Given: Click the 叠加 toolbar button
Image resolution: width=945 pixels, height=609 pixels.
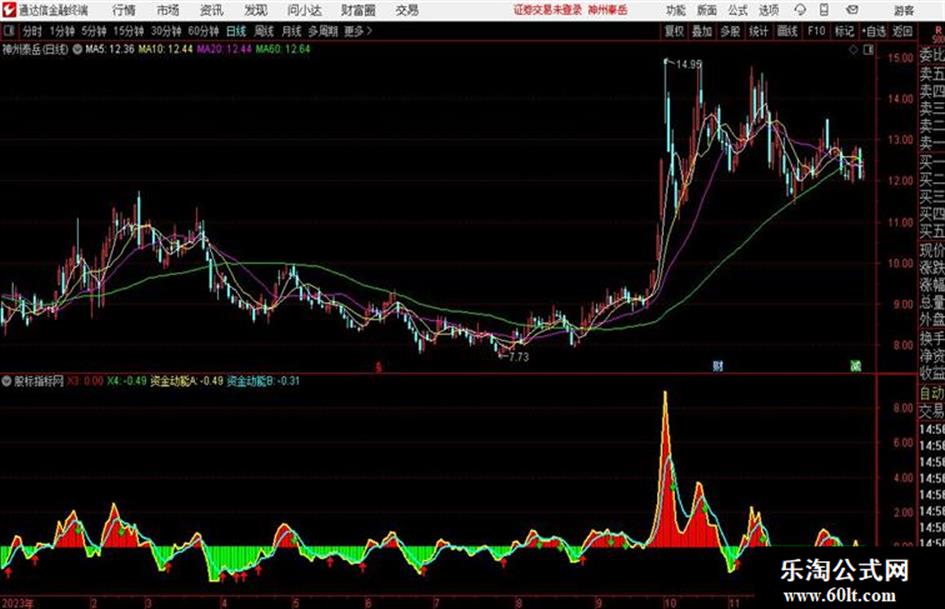Looking at the screenshot, I should tap(702, 31).
